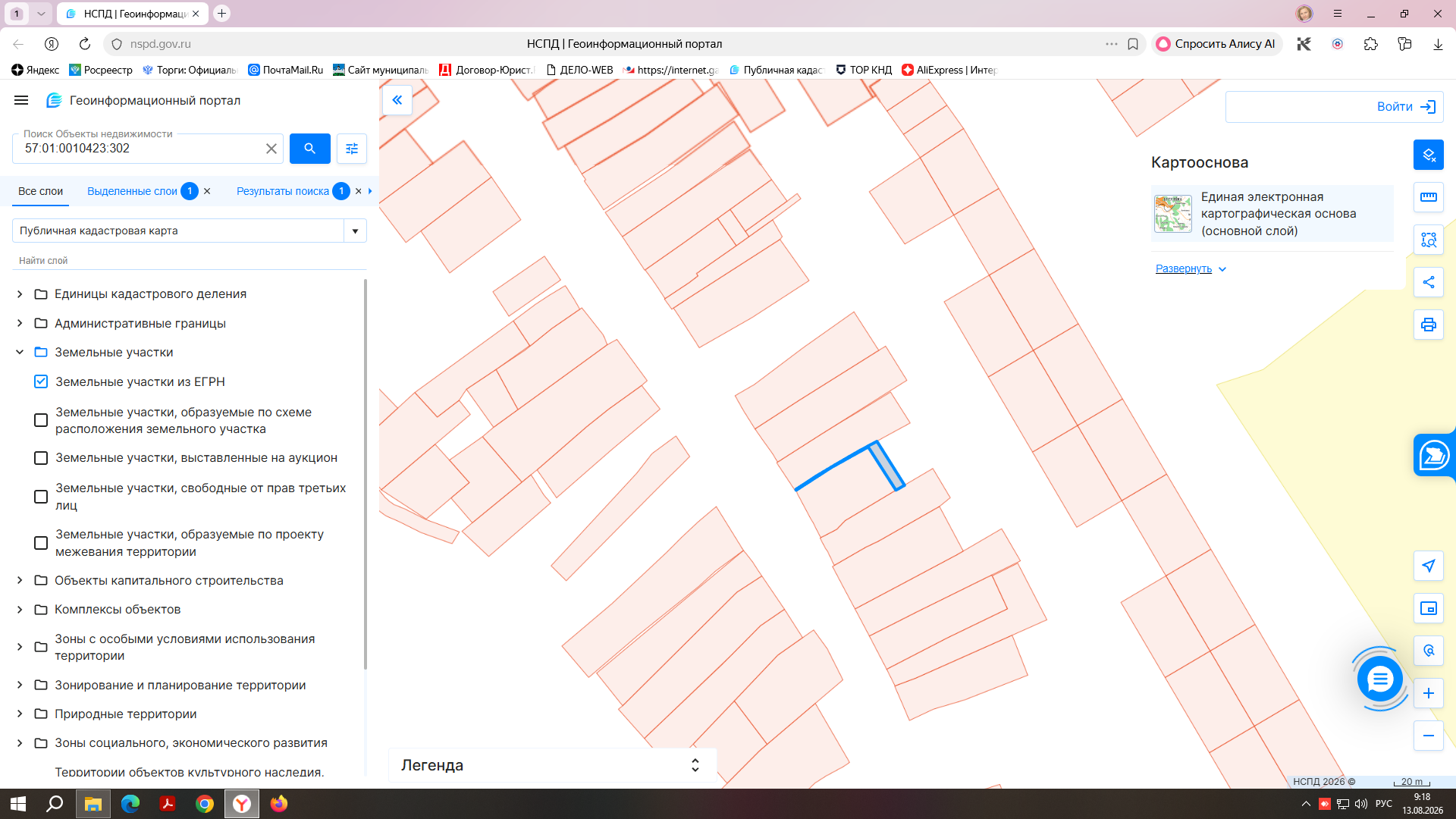Open the Росреестр bookmark
Screen dimensions: 1456x819
101,70
